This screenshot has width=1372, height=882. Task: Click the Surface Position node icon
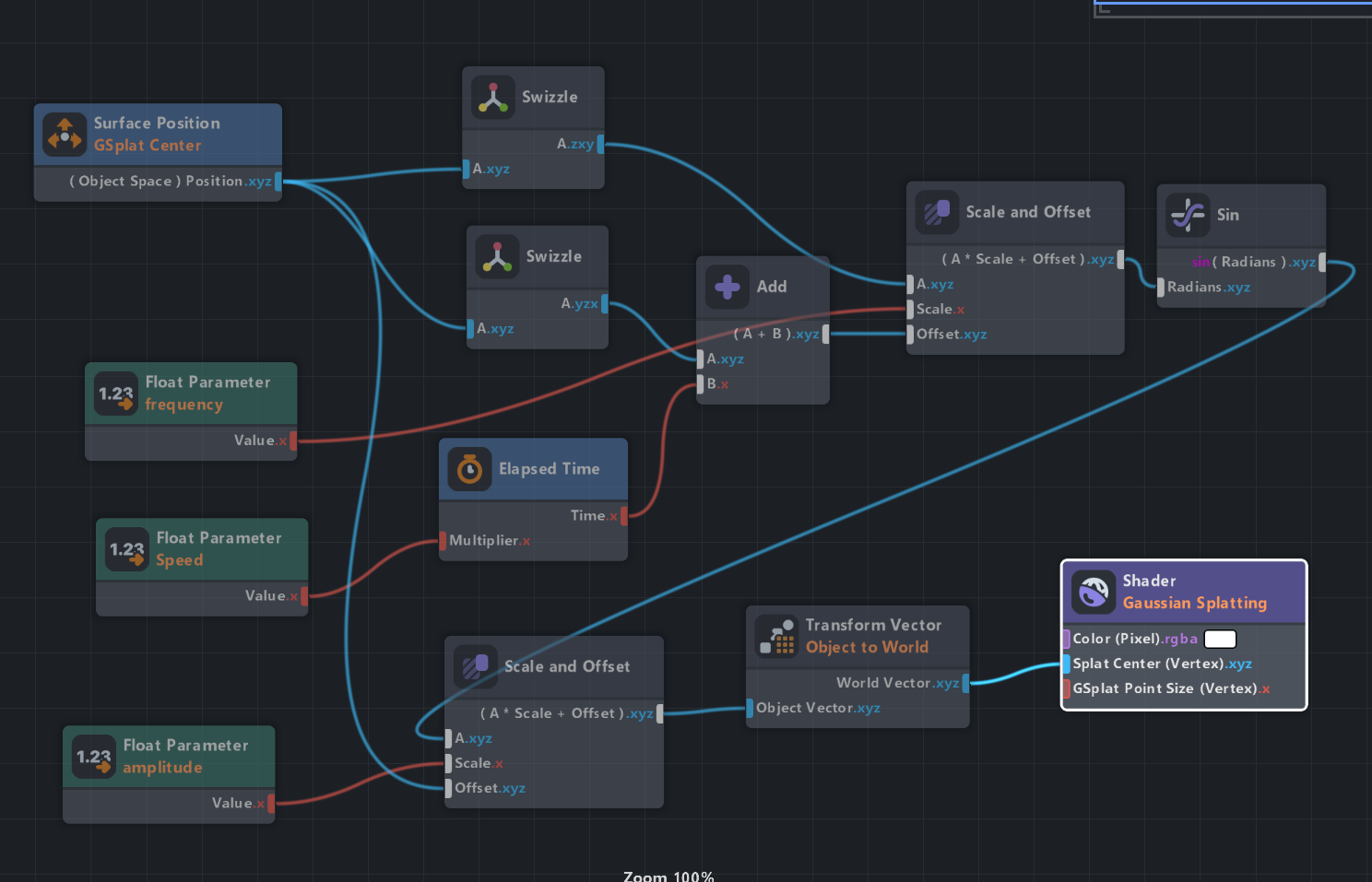(x=65, y=135)
